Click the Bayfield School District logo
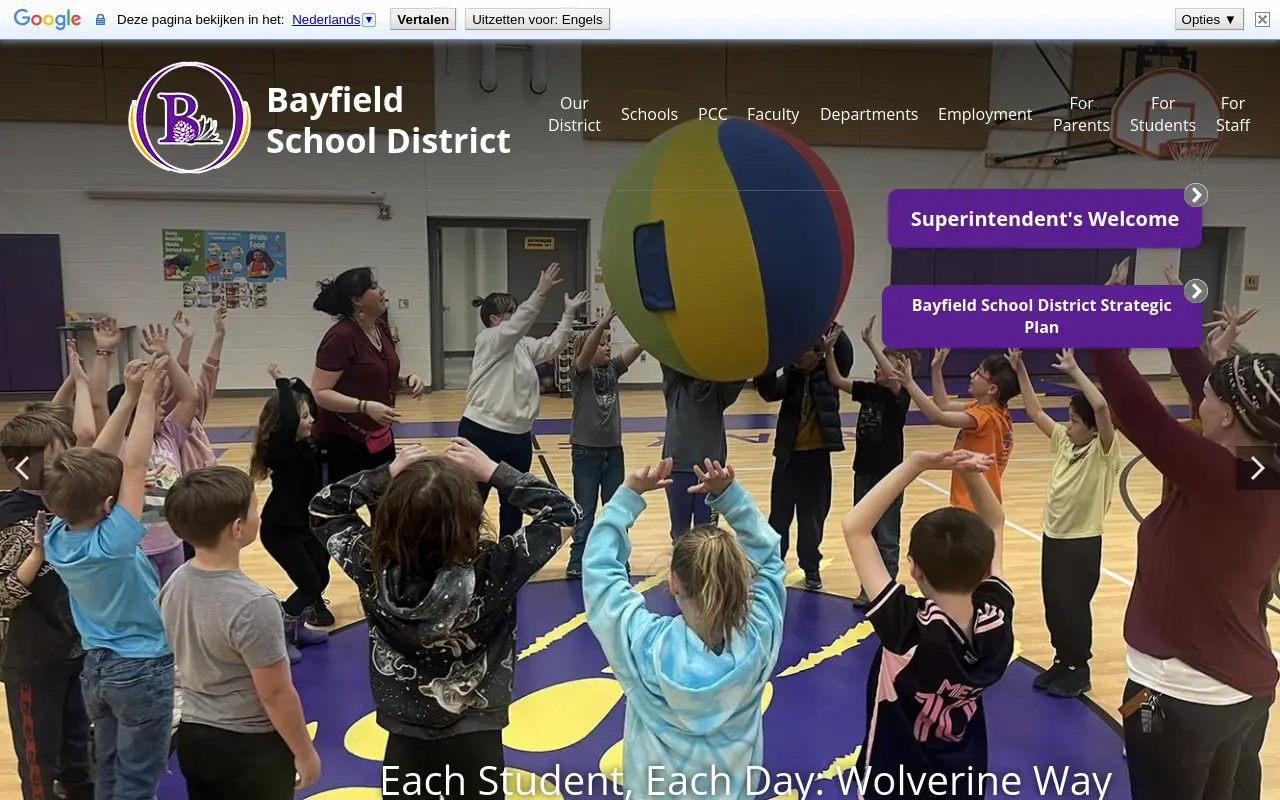 190,118
